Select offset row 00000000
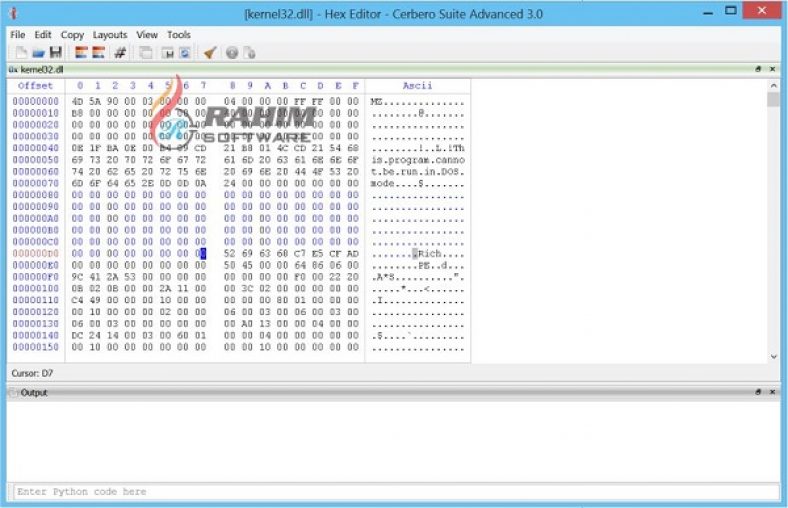 pyautogui.click(x=35, y=101)
